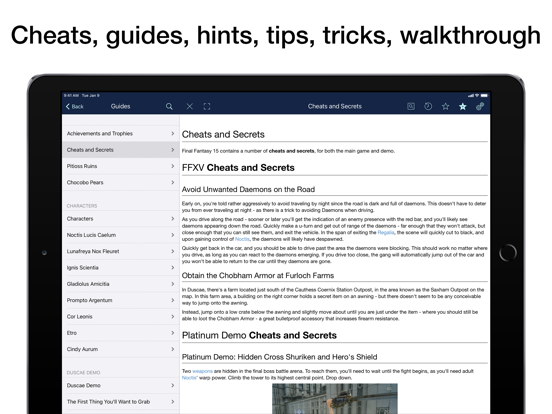Expand chevron on The First Thing You'll Want row
The height and width of the screenshot is (414, 552).
[x=172, y=402]
